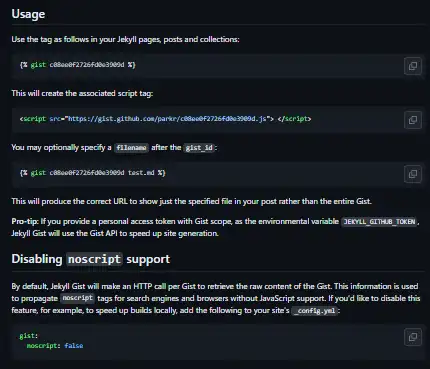
Task: Copy the script src code snippet
Action: (413, 120)
